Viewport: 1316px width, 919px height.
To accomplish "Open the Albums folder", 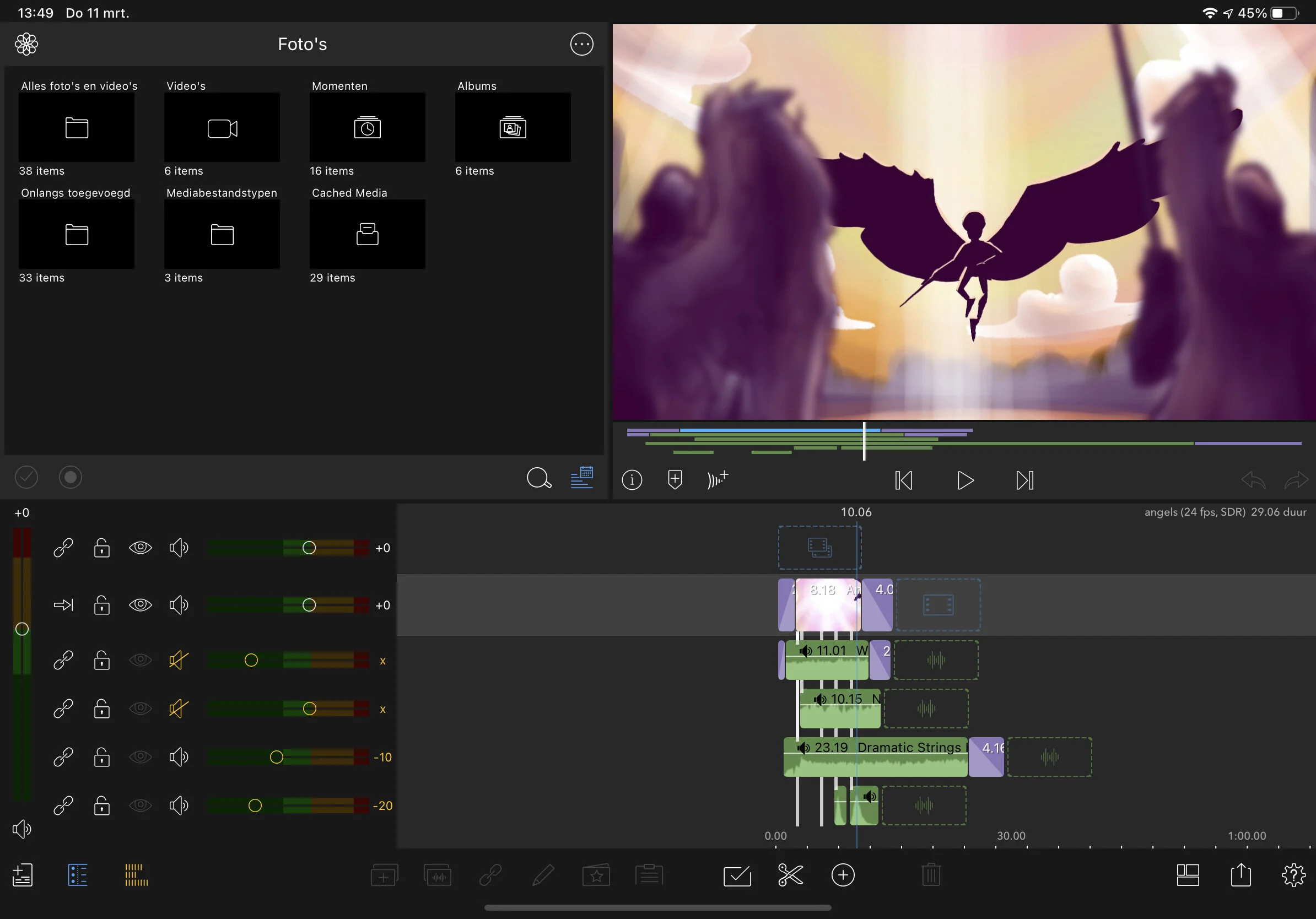I will pyautogui.click(x=513, y=127).
